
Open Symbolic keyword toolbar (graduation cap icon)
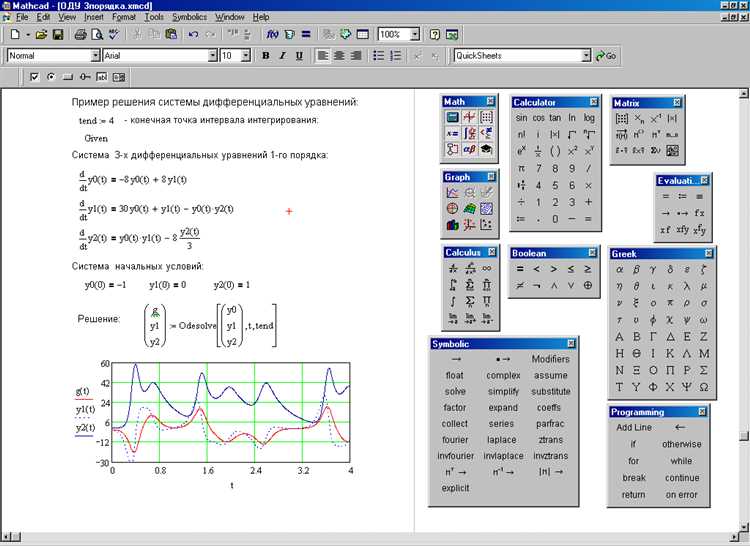click(x=486, y=149)
